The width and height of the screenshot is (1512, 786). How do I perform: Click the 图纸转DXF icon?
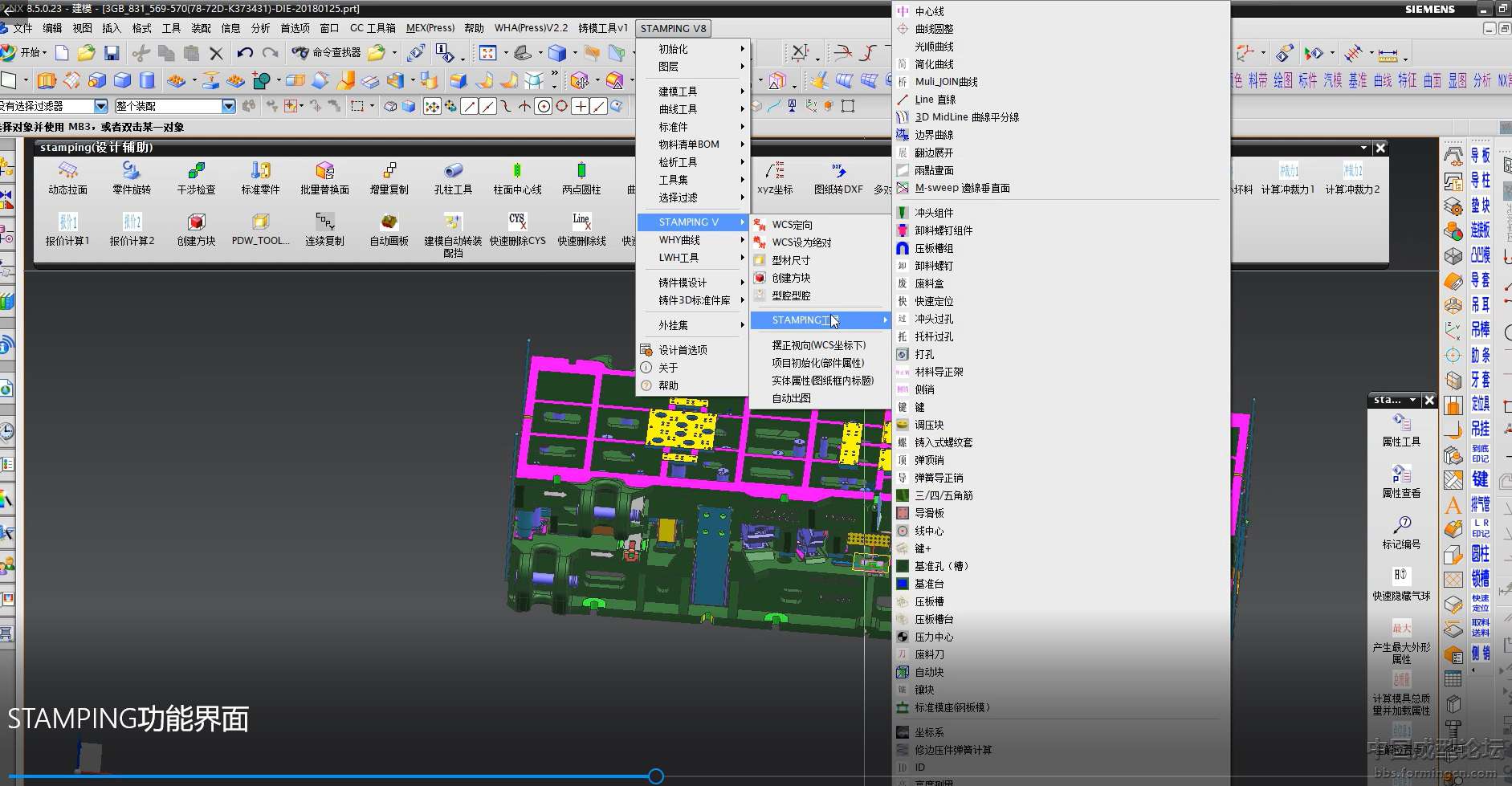click(838, 171)
